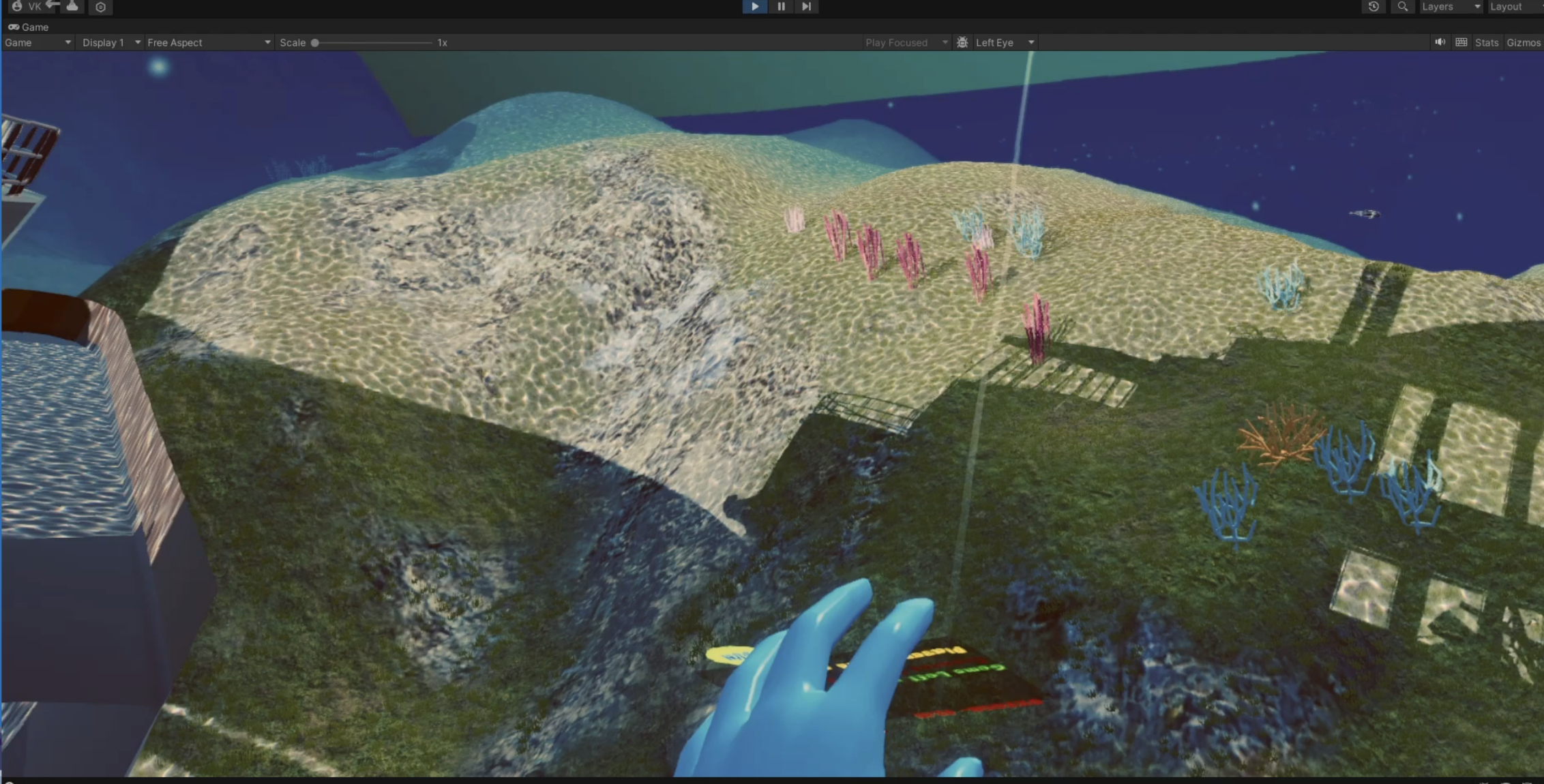Step forward one frame
The width and height of the screenshot is (1544, 784).
tap(806, 6)
